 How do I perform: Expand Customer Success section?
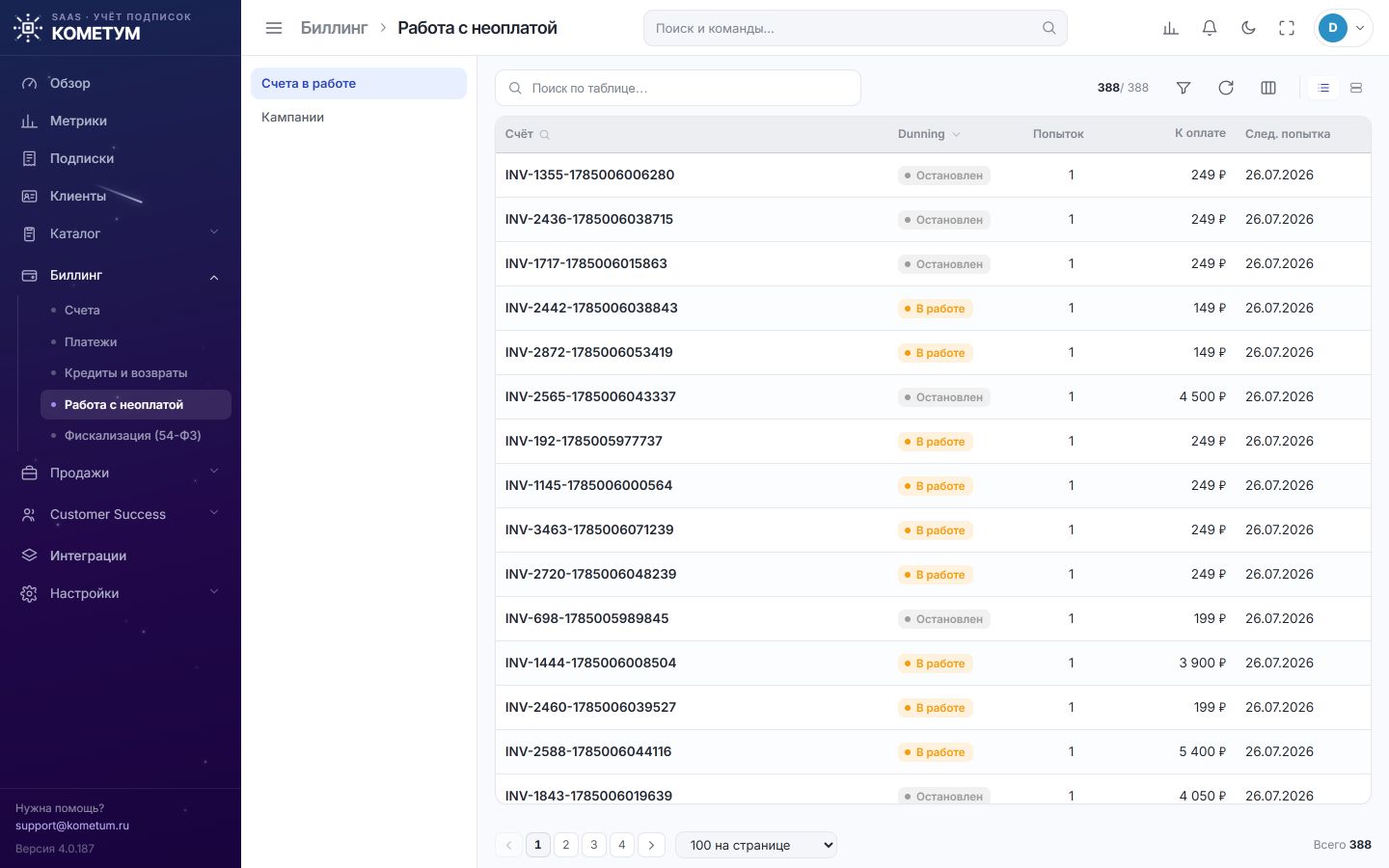point(121,514)
